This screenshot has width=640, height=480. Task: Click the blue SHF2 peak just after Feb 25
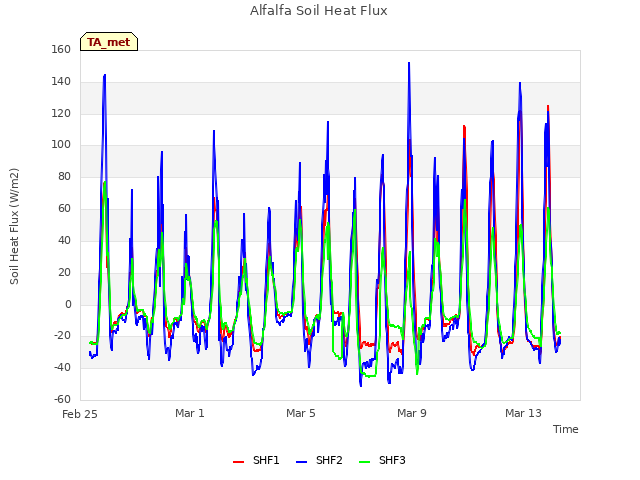point(104,76)
